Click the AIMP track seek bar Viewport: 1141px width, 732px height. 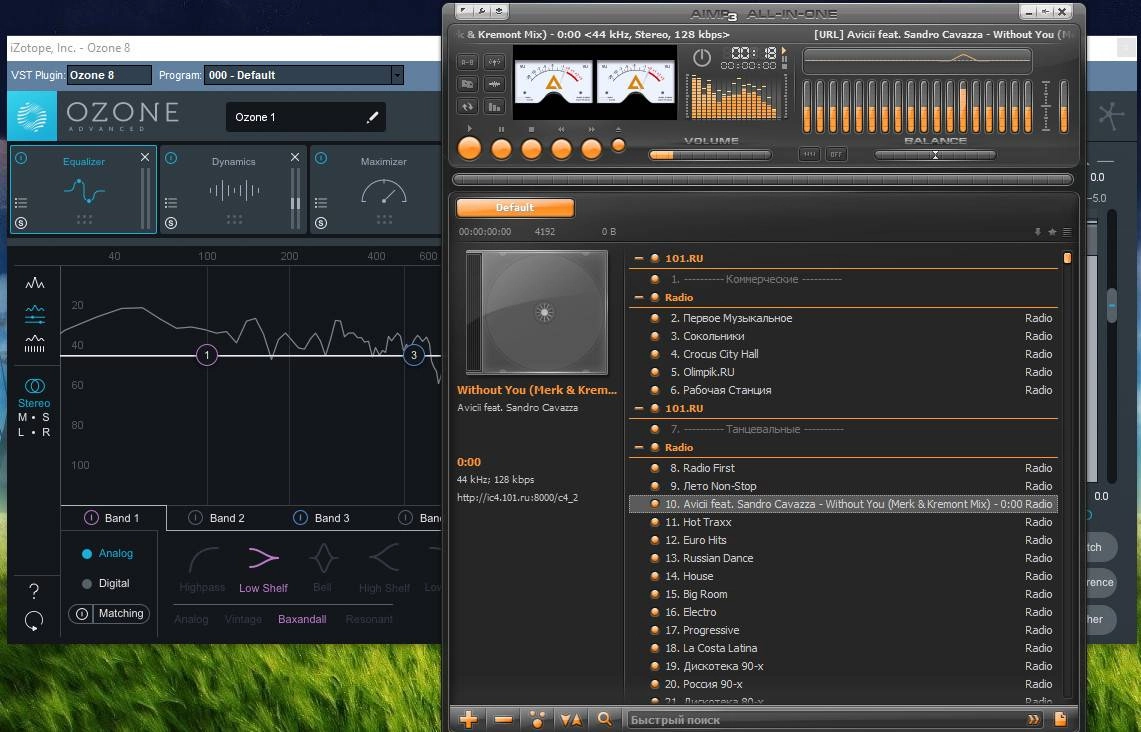pos(763,179)
